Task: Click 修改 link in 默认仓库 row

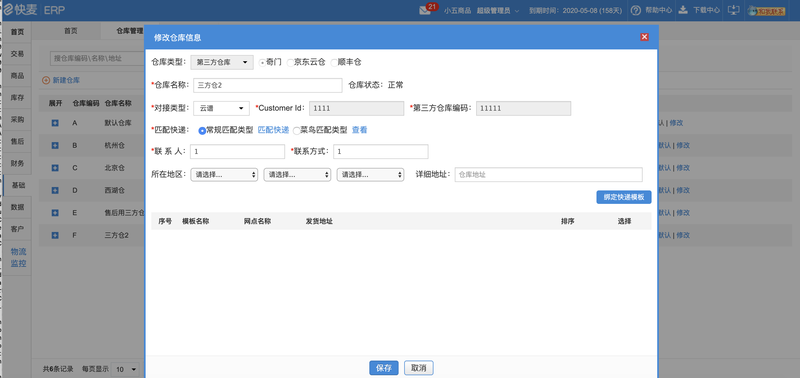Action: click(x=683, y=123)
